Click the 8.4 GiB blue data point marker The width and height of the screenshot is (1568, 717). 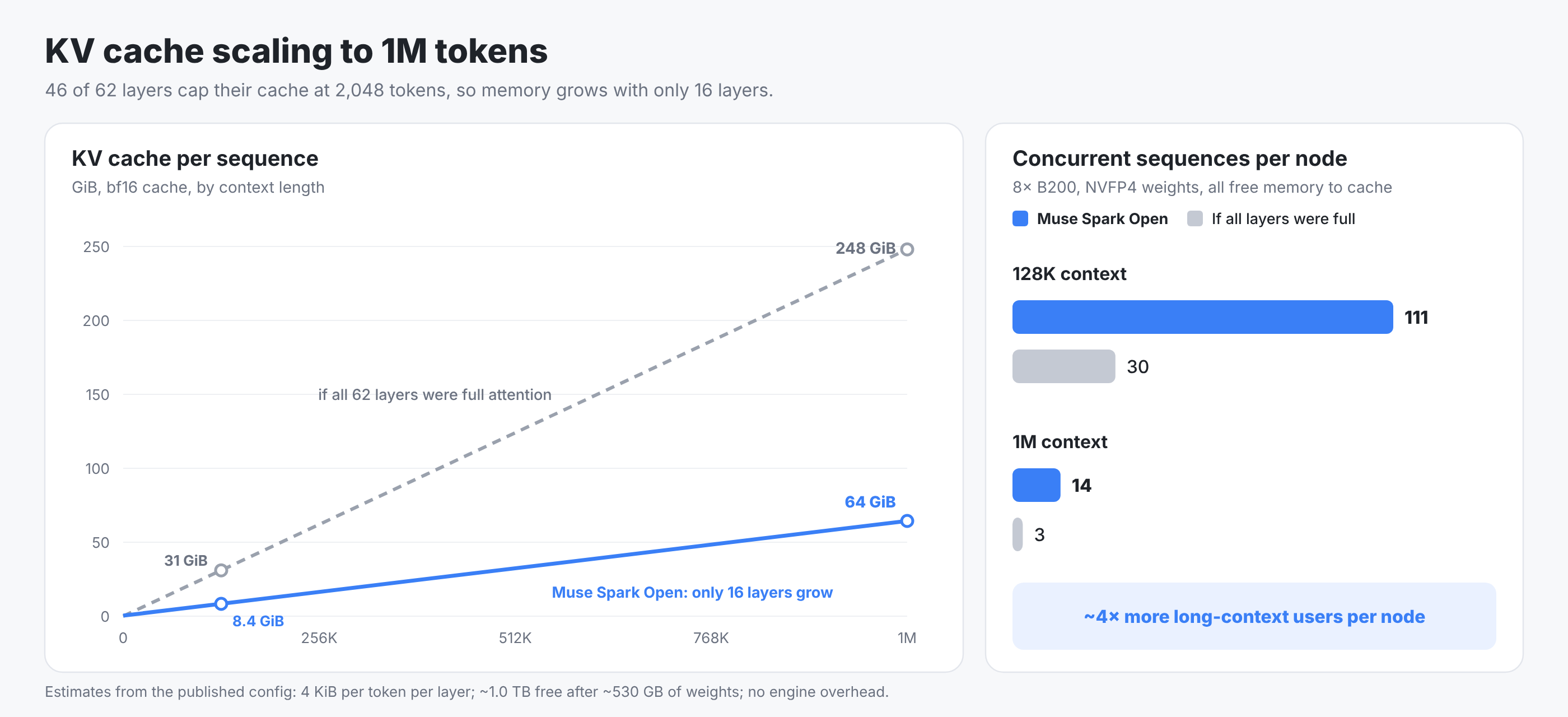[x=221, y=604]
